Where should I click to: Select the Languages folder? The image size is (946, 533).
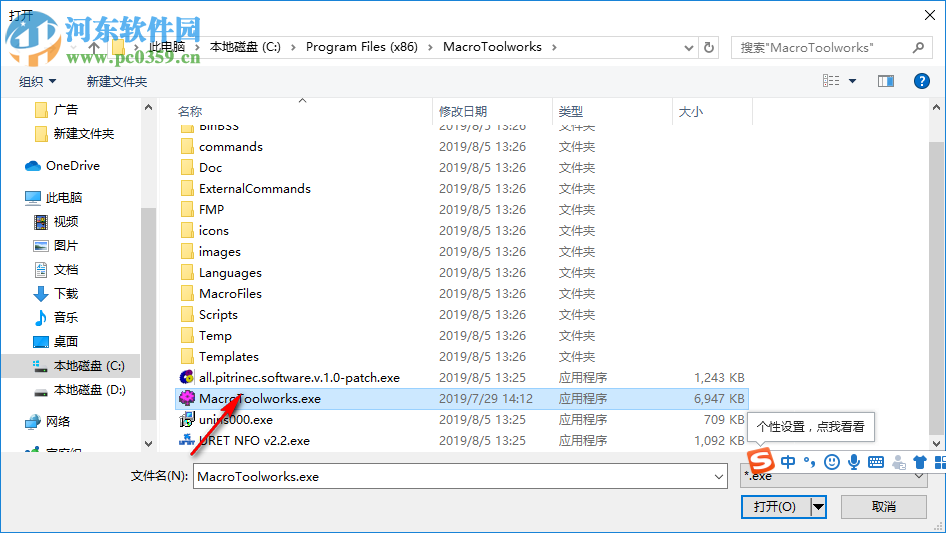tap(230, 273)
